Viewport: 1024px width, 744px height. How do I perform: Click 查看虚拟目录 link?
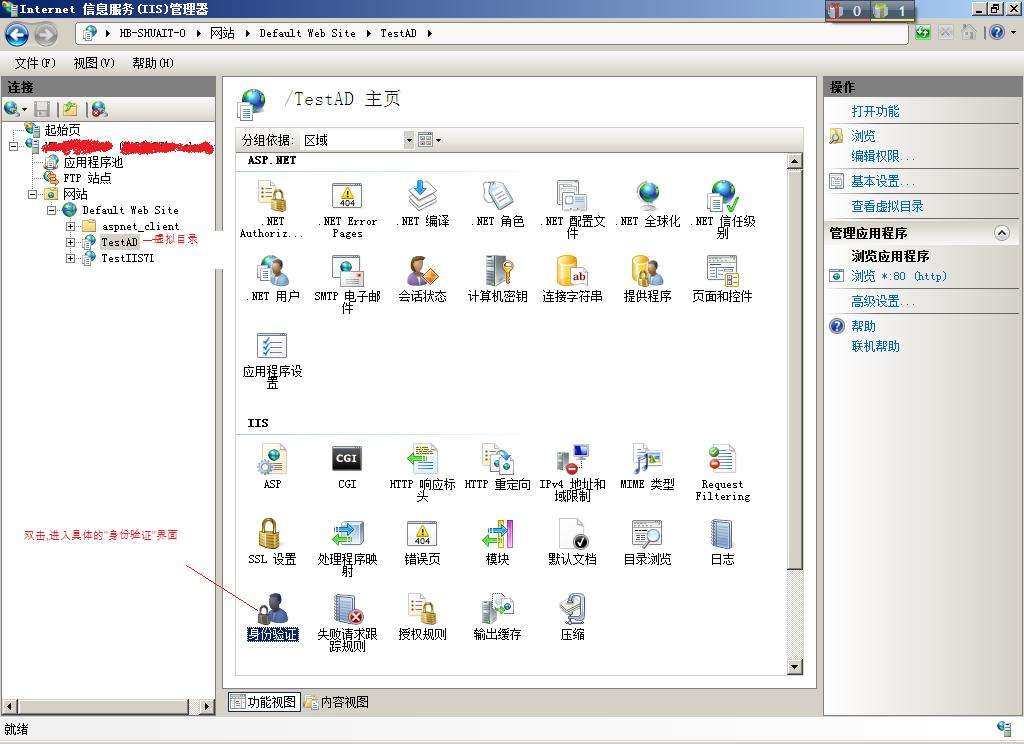click(887, 206)
